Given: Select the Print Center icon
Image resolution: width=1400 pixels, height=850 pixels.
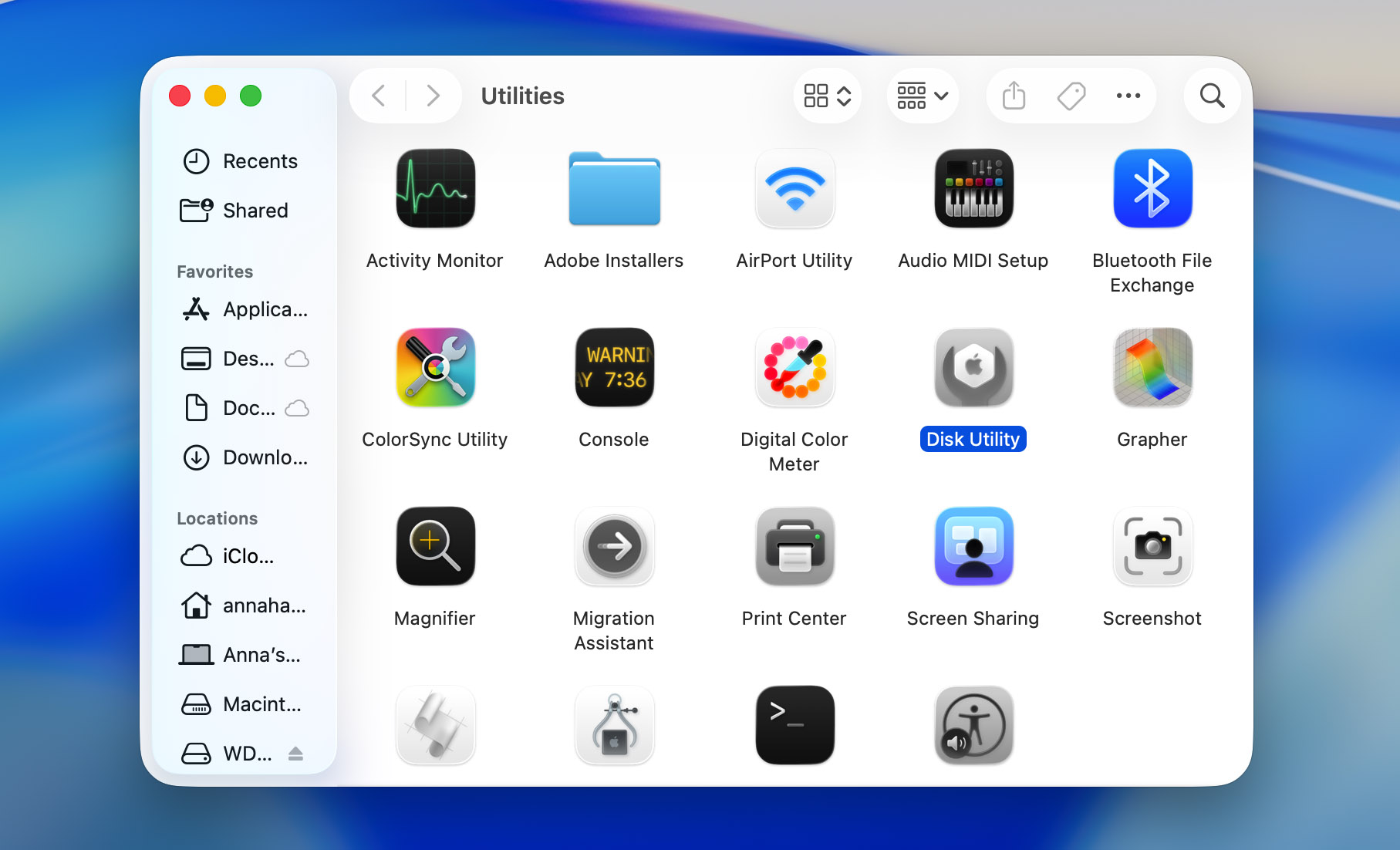Looking at the screenshot, I should (x=794, y=546).
